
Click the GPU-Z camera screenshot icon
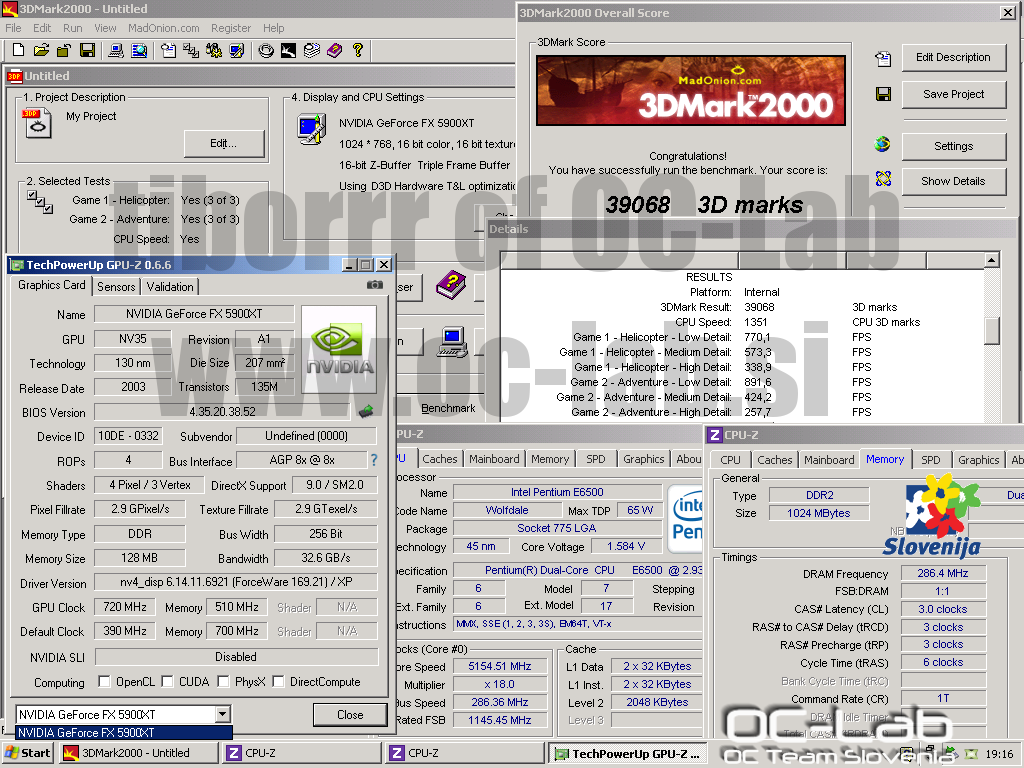[375, 285]
